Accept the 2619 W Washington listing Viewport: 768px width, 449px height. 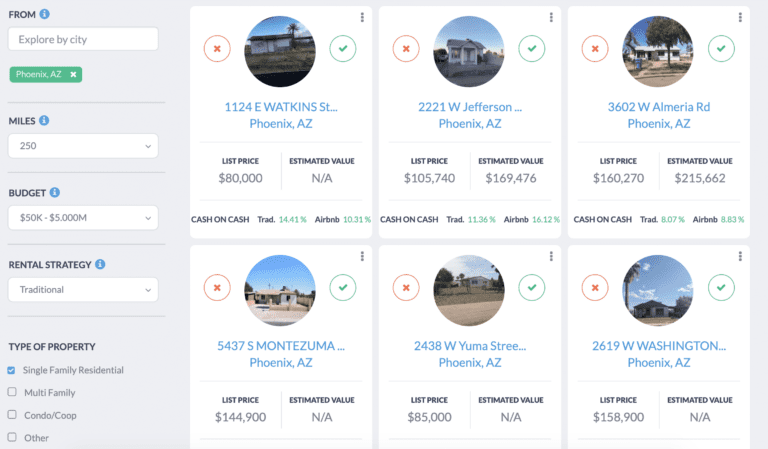[721, 288]
